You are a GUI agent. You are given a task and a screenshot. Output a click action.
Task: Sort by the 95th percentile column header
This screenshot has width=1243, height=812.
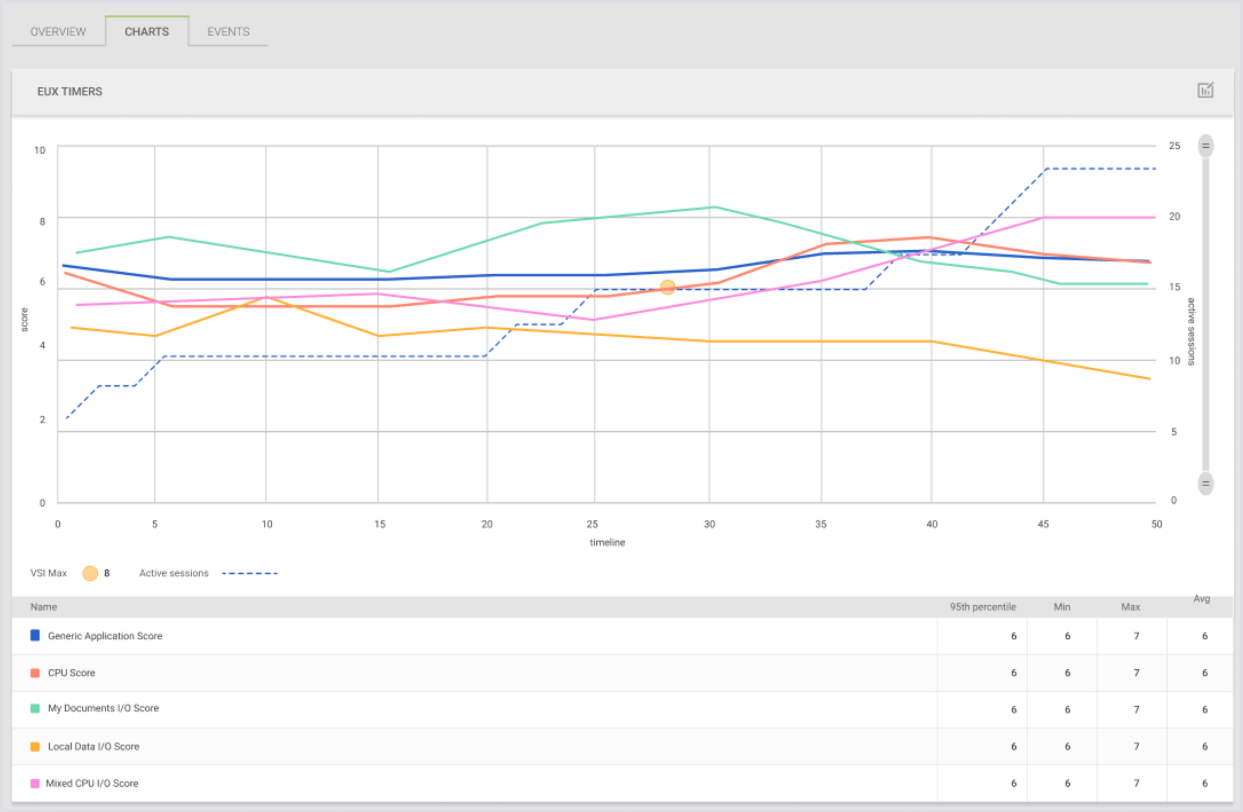click(982, 607)
